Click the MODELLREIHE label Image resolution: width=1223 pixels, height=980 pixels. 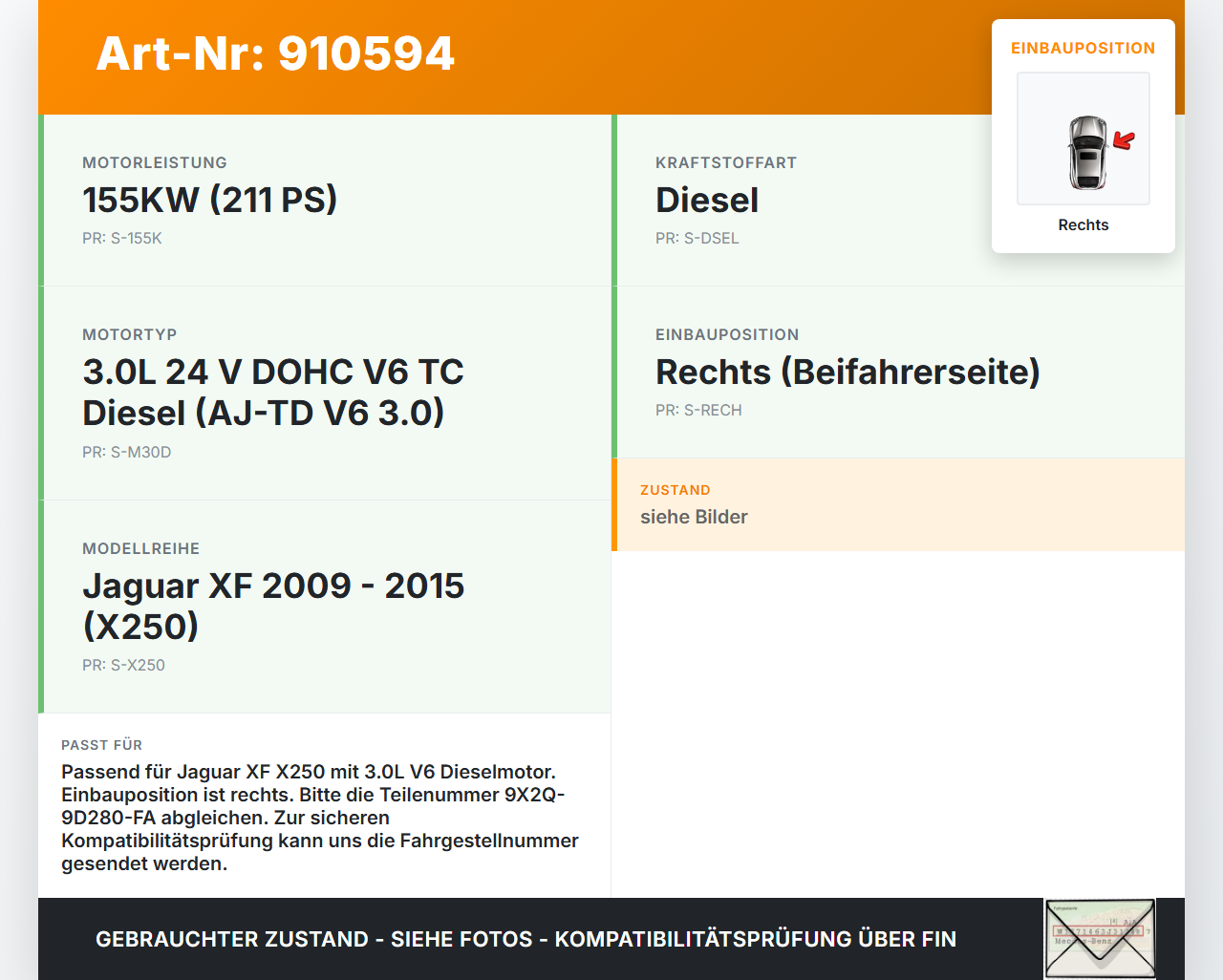141,548
